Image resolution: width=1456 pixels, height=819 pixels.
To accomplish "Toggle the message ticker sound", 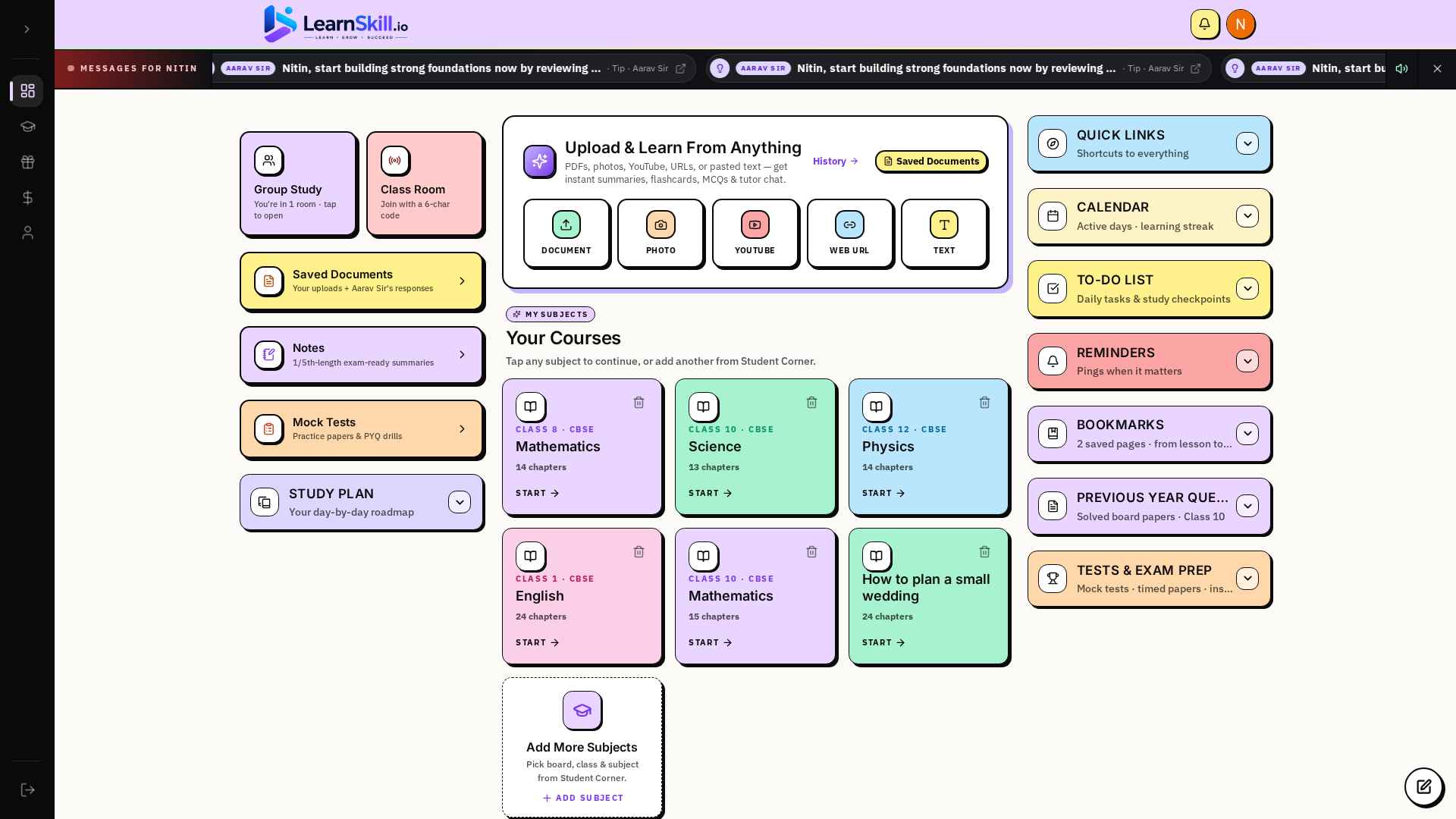I will point(1401,68).
